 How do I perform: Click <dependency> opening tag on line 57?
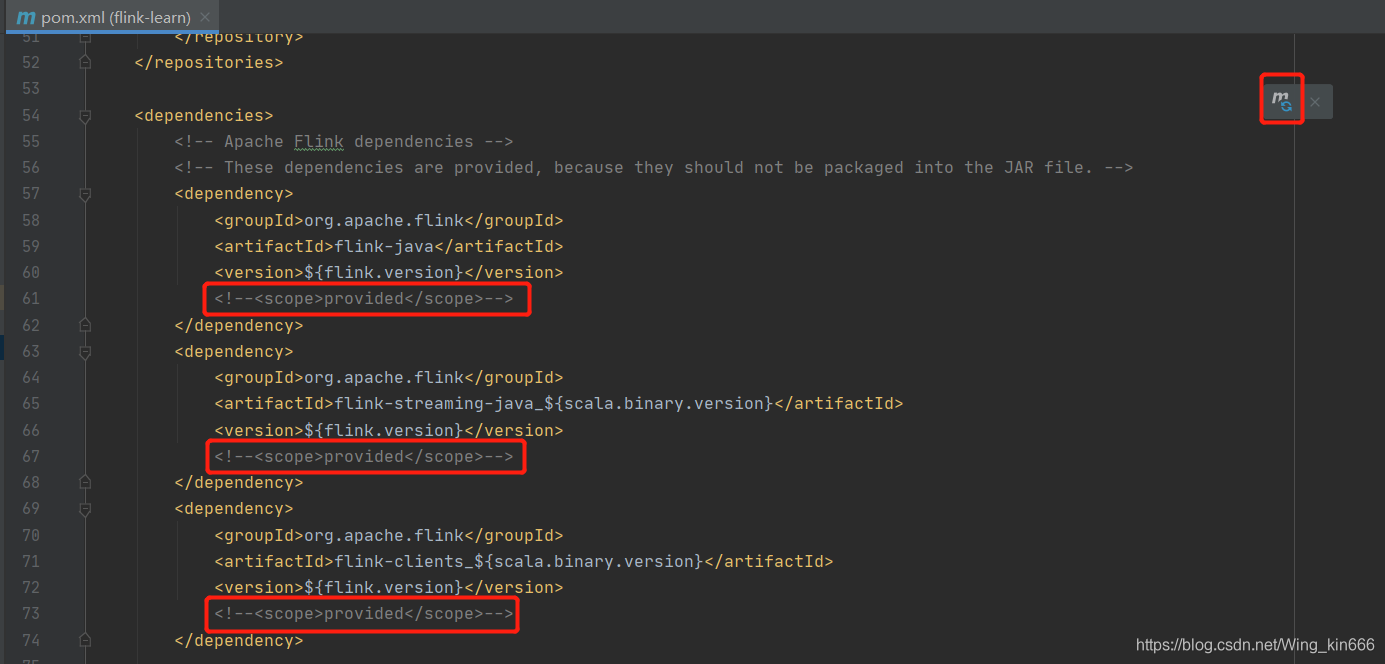(x=234, y=193)
